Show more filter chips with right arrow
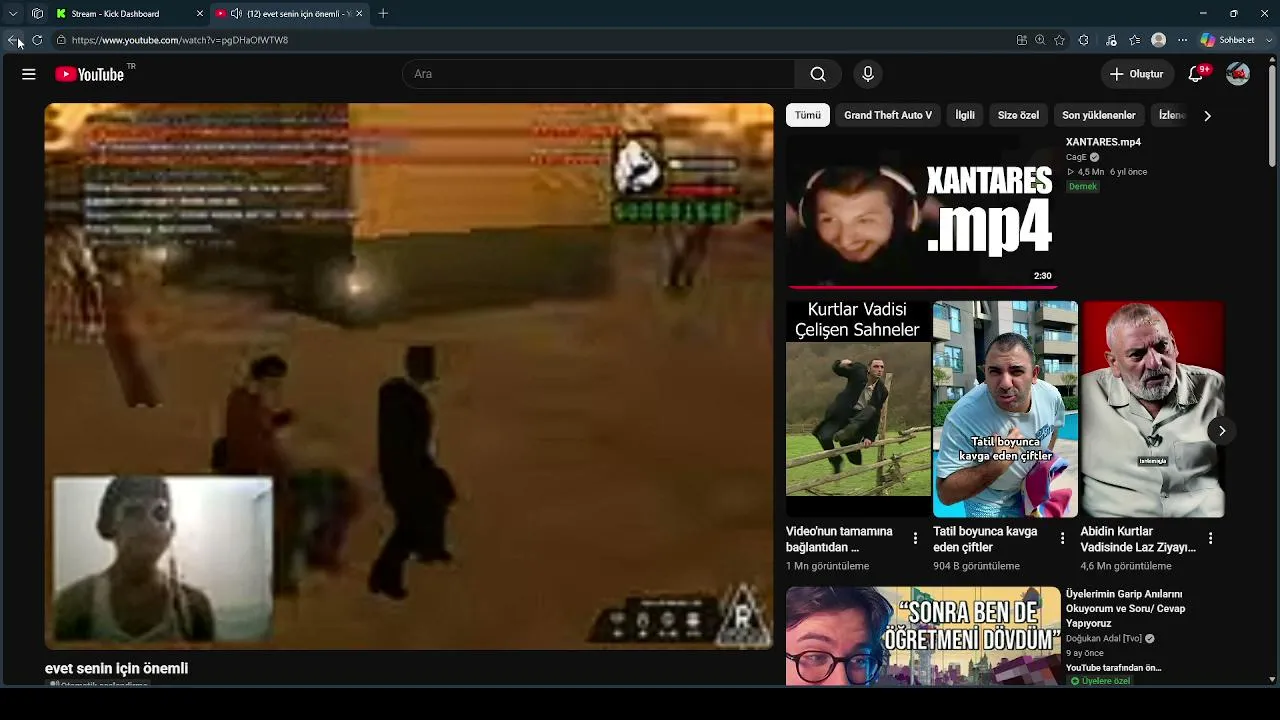This screenshot has height=720, width=1280. [x=1207, y=115]
